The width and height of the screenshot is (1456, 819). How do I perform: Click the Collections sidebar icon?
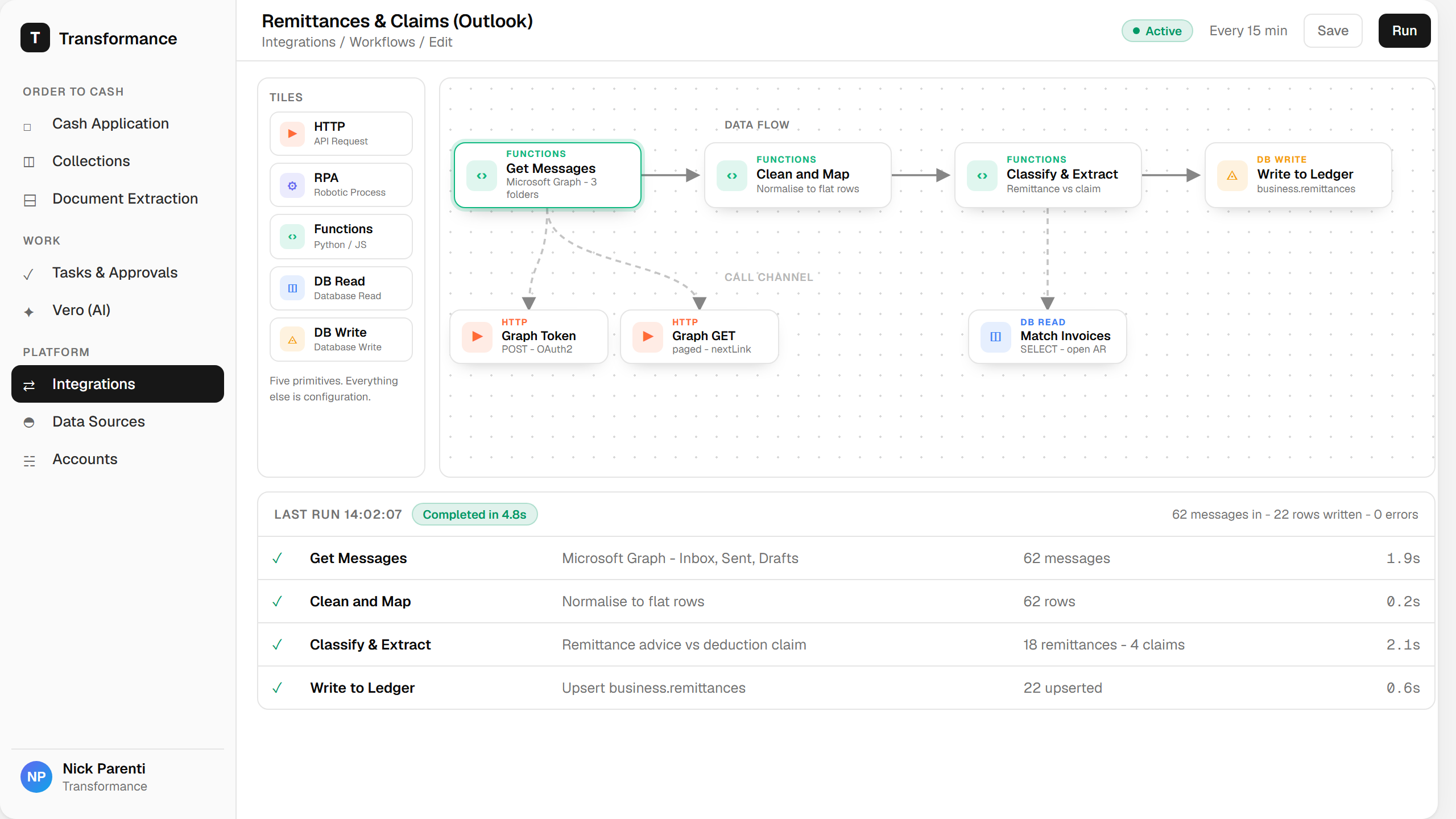[29, 162]
